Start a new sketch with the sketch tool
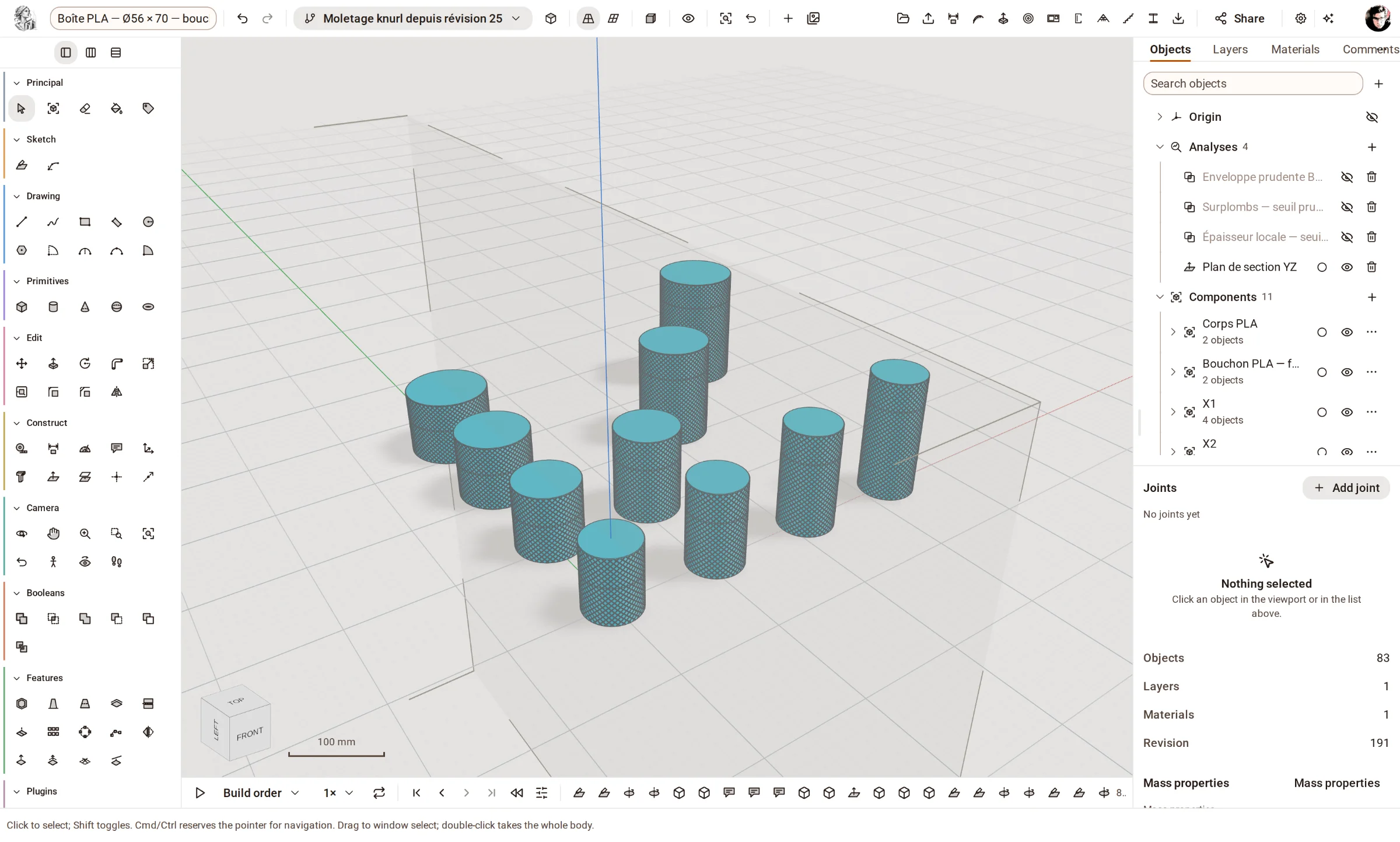 [x=22, y=165]
